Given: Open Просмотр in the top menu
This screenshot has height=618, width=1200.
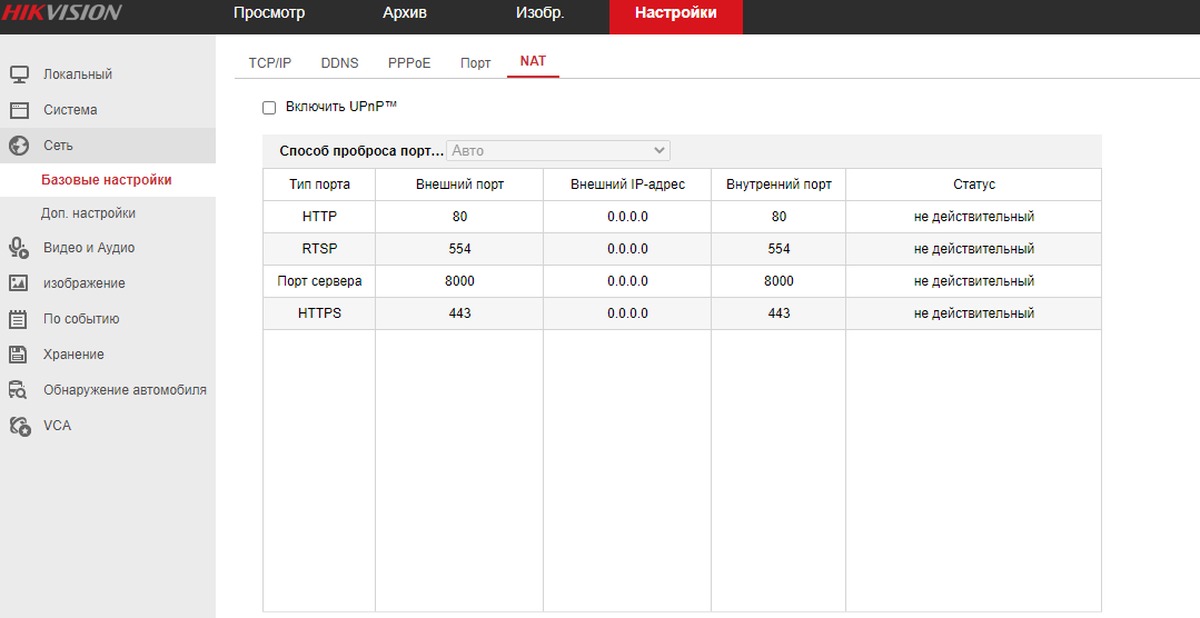Looking at the screenshot, I should (269, 13).
